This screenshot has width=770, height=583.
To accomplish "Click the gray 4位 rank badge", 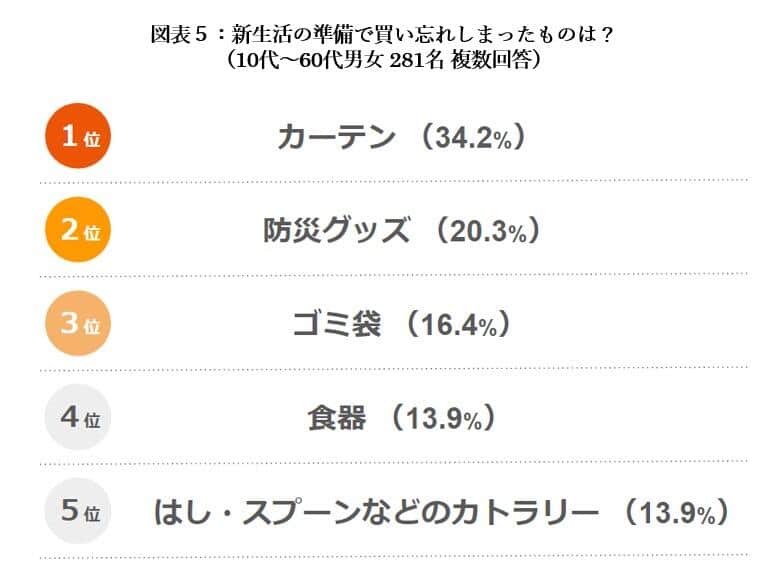I will click(78, 417).
